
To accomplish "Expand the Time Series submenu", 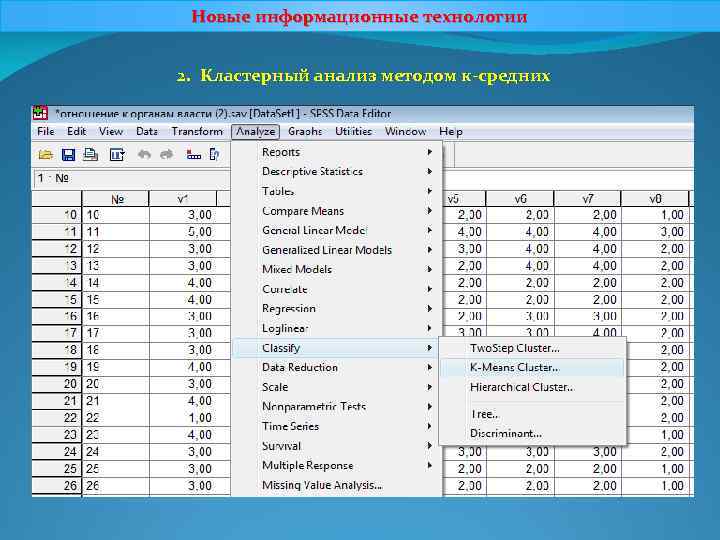I will 337,426.
